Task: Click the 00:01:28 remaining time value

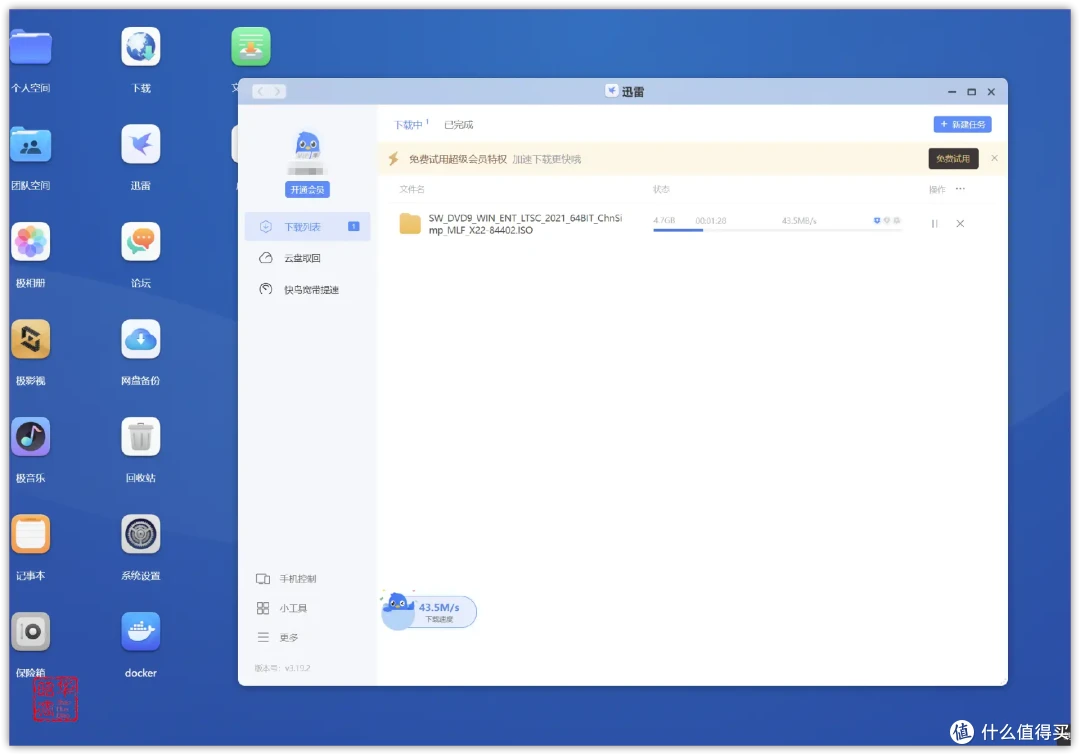Action: [x=711, y=221]
